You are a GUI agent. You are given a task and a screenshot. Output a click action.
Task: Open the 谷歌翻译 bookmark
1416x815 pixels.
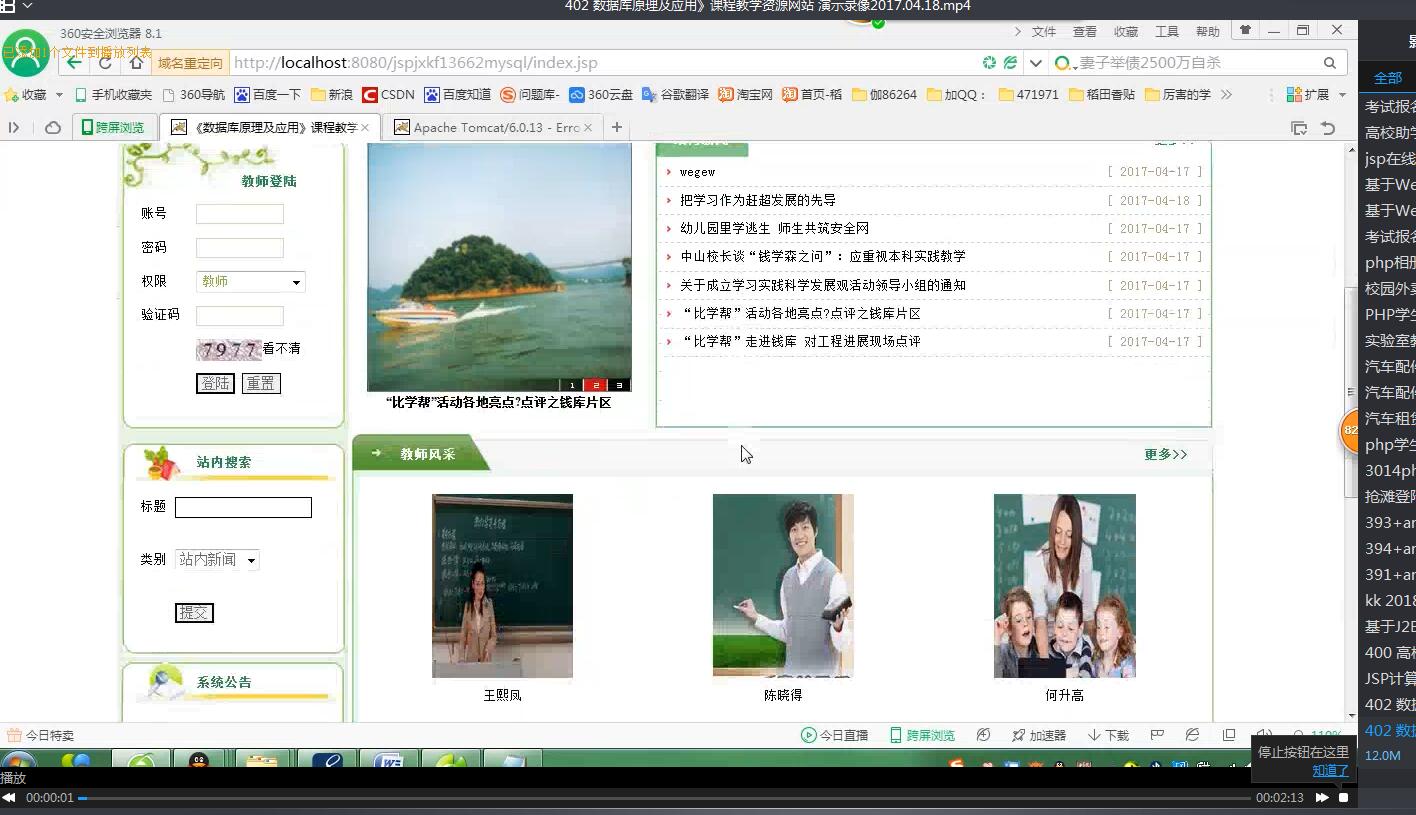pos(675,94)
